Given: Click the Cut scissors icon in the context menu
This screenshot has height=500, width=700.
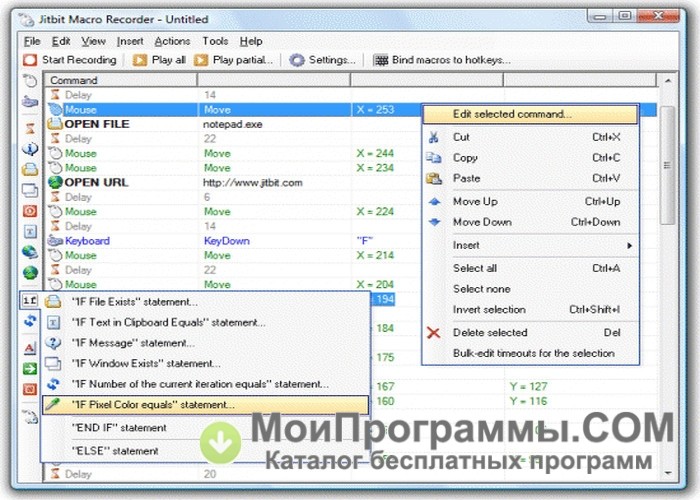Looking at the screenshot, I should click(x=433, y=137).
